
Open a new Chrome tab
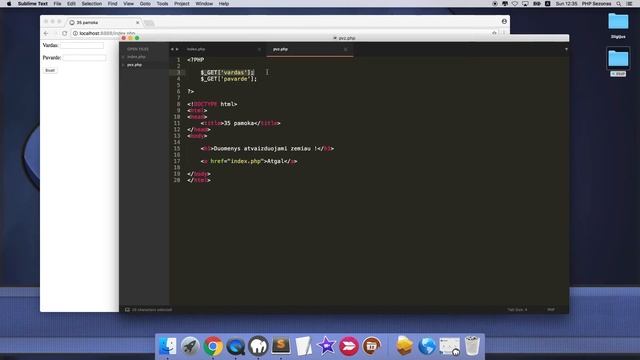point(149,23)
